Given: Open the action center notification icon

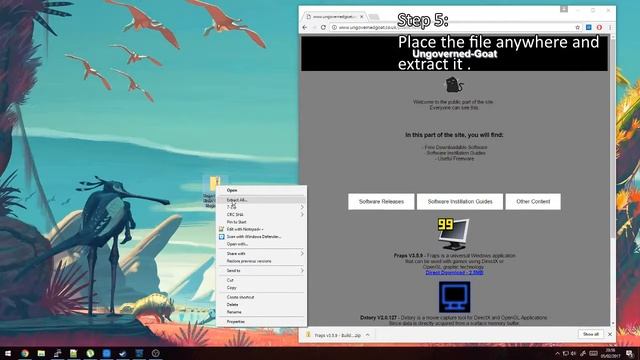Looking at the screenshot, I should pos(629,353).
